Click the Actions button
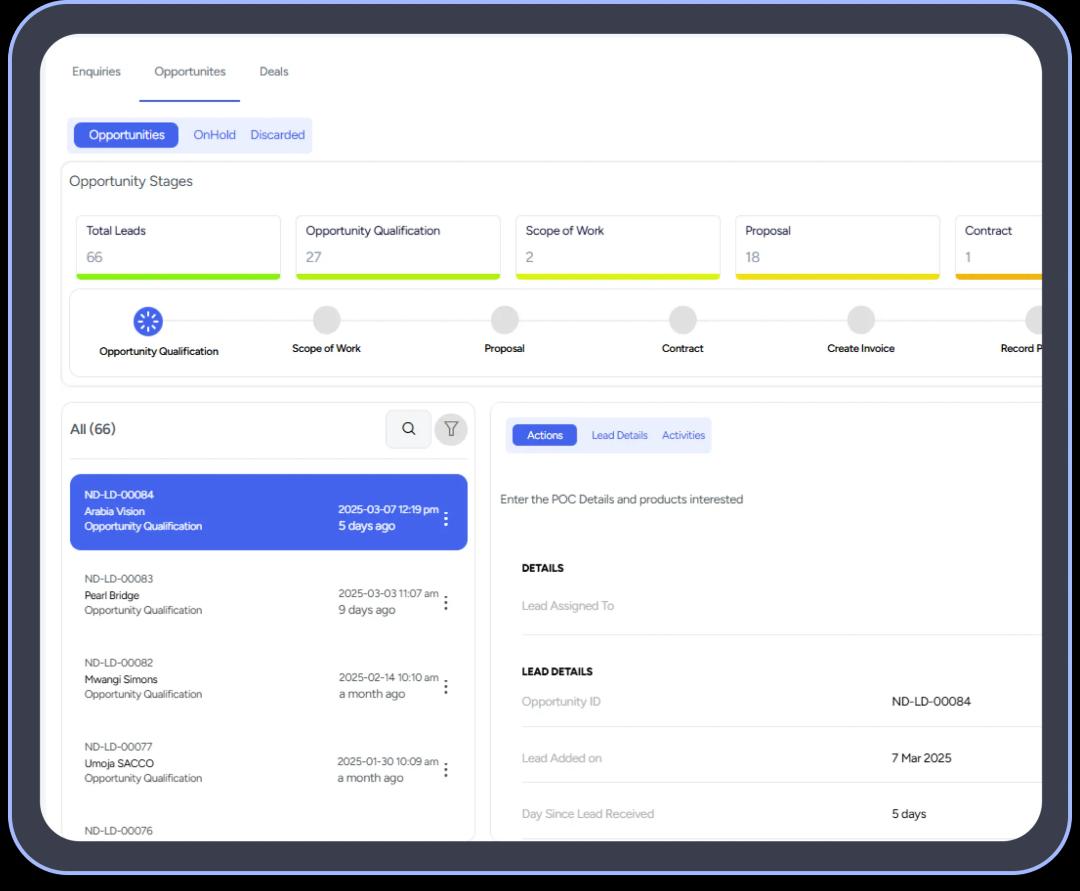 544,435
